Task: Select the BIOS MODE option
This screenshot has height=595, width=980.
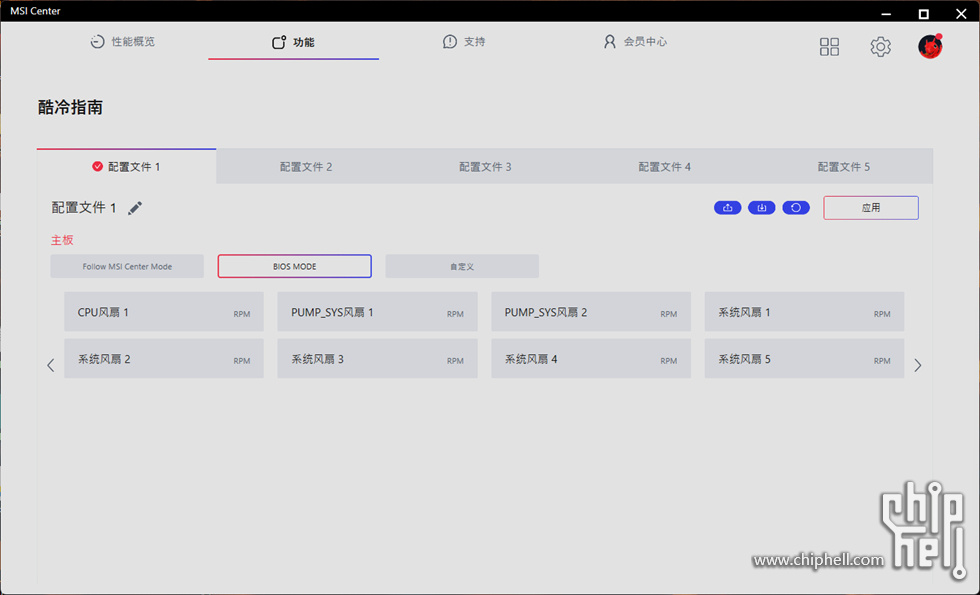Action: [294, 267]
